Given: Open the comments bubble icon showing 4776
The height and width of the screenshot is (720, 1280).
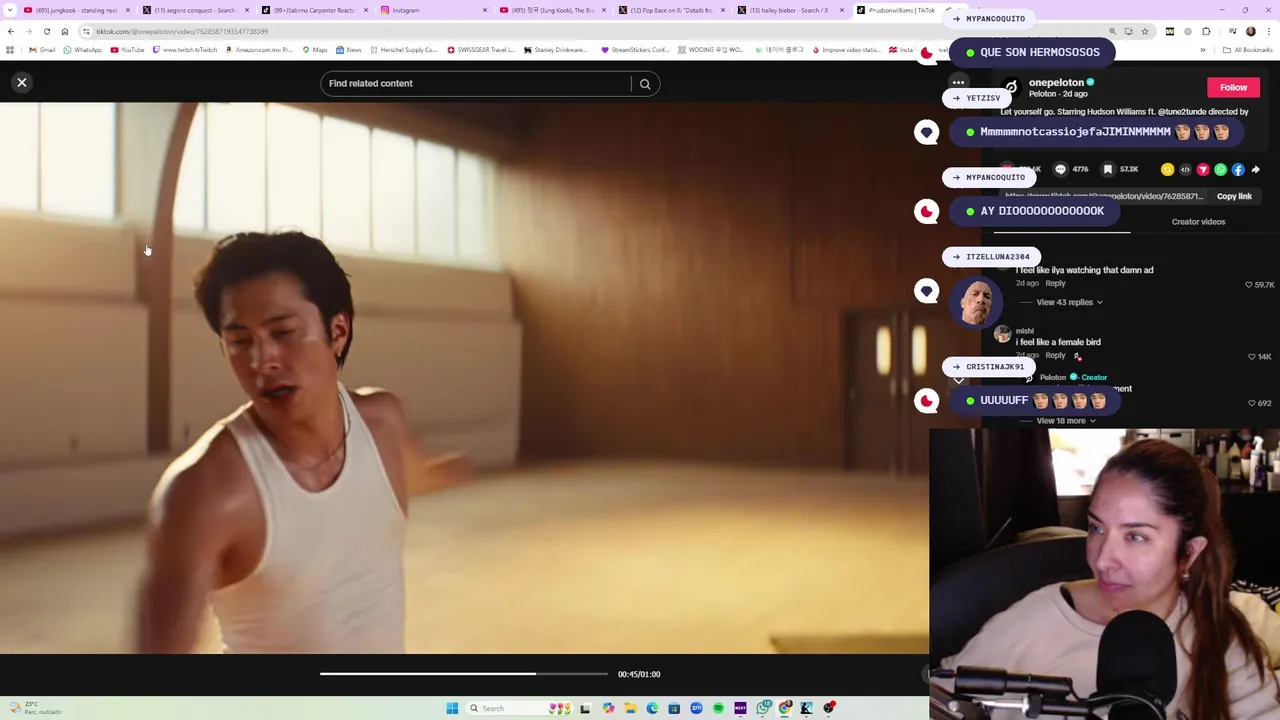Looking at the screenshot, I should pyautogui.click(x=1060, y=169).
